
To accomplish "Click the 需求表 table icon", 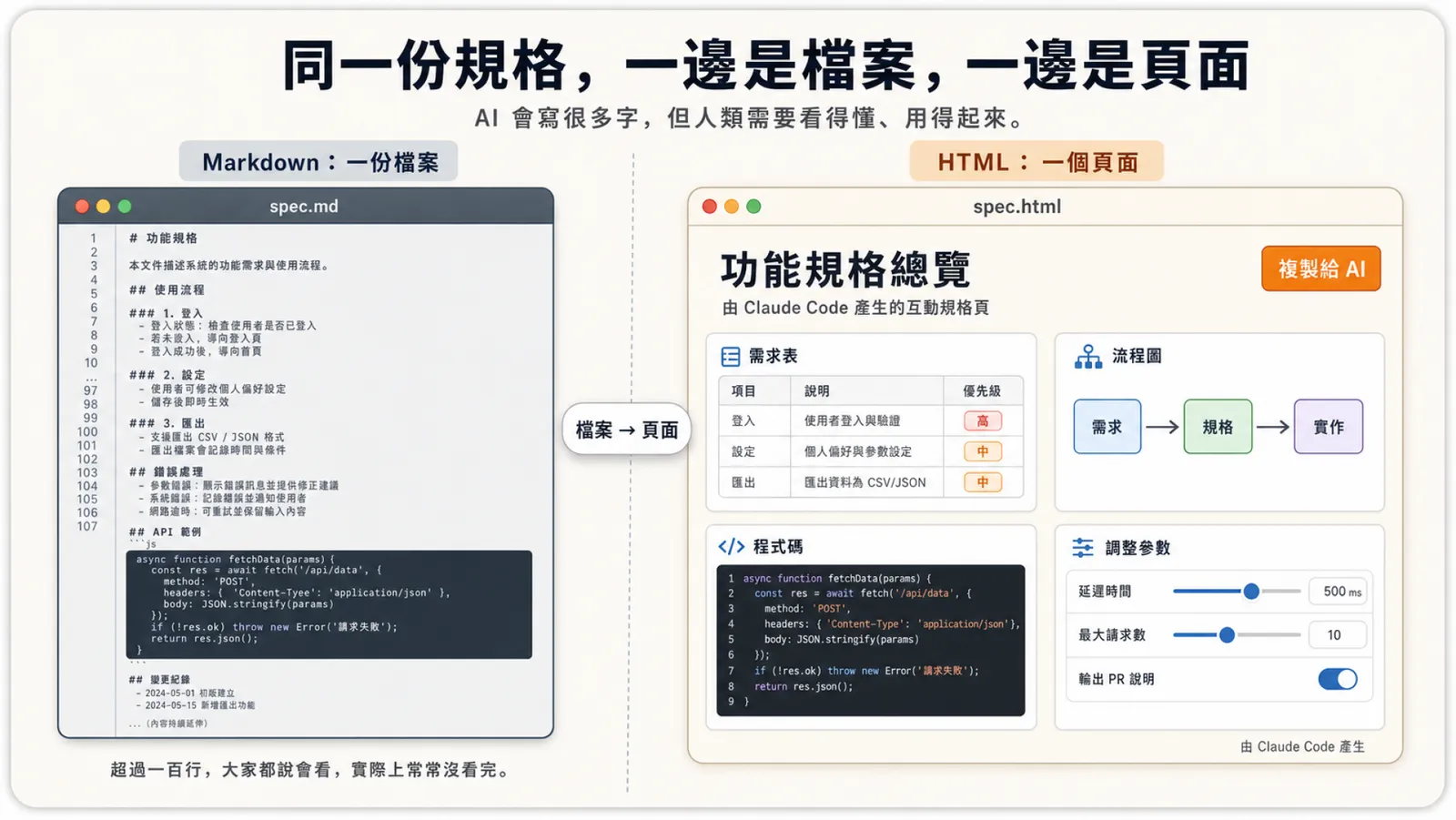I will pos(730,356).
